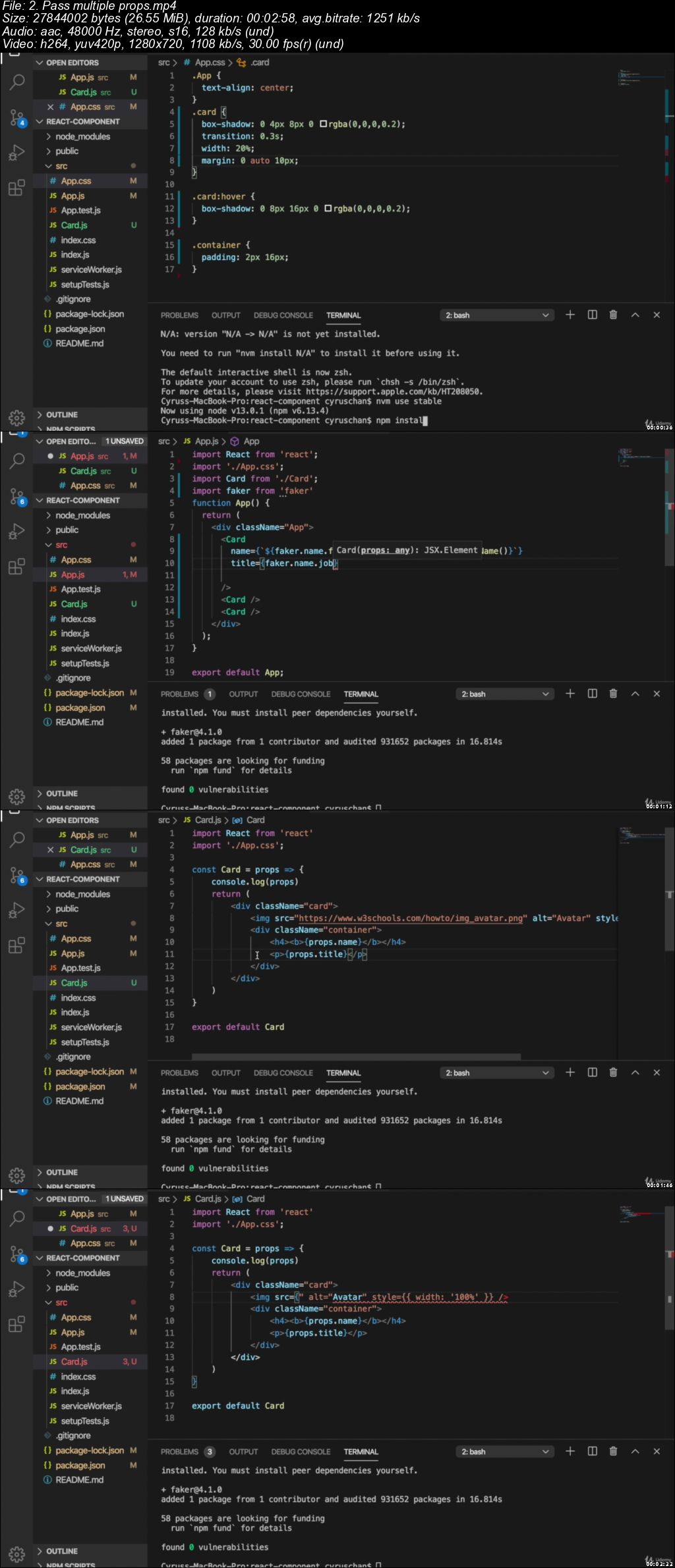Image resolution: width=675 pixels, height=1568 pixels.
Task: Open Run and Debug in the 00:00:36 frame
Action: coord(17,153)
